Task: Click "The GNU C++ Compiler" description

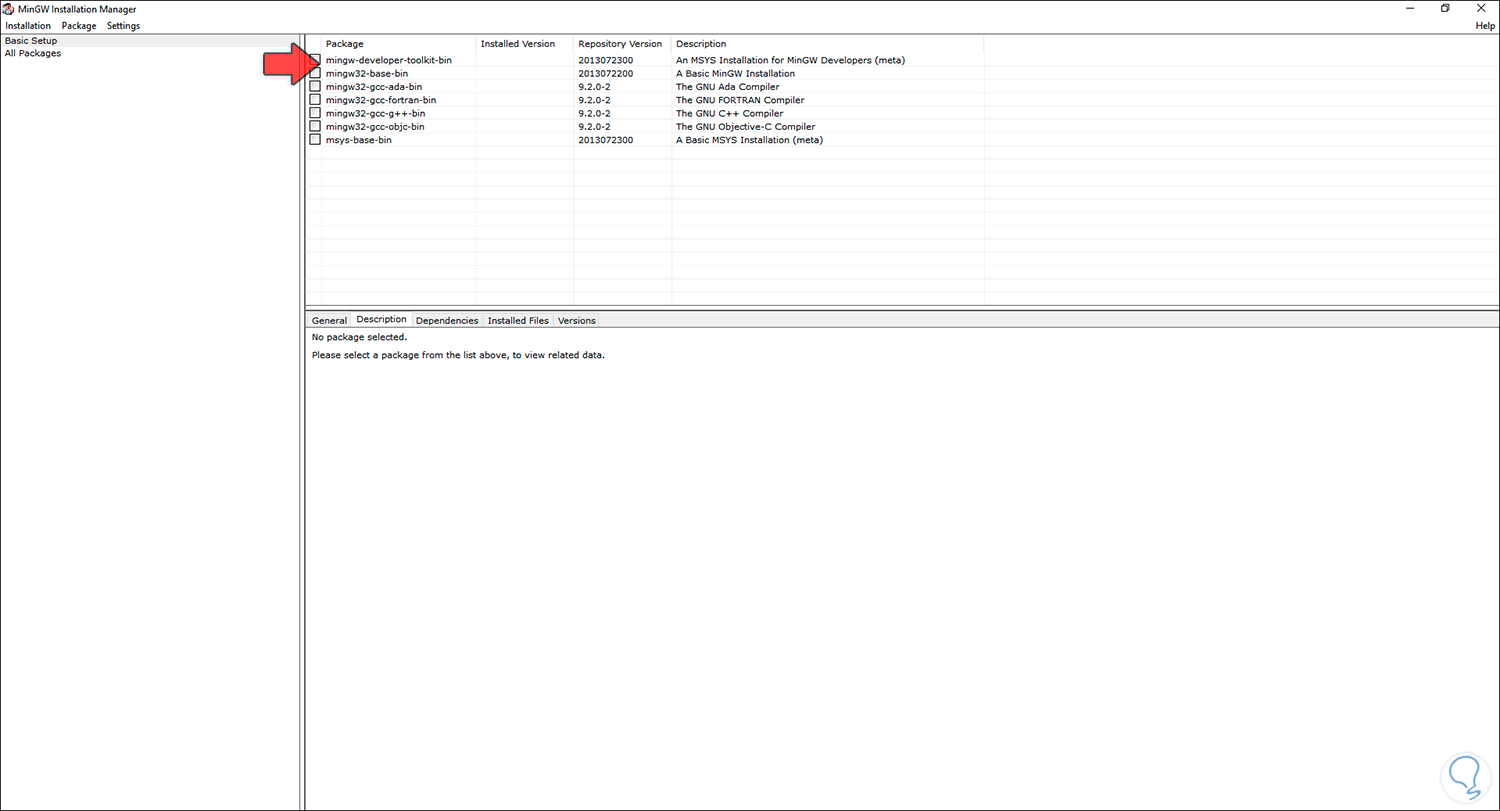Action: tap(730, 113)
